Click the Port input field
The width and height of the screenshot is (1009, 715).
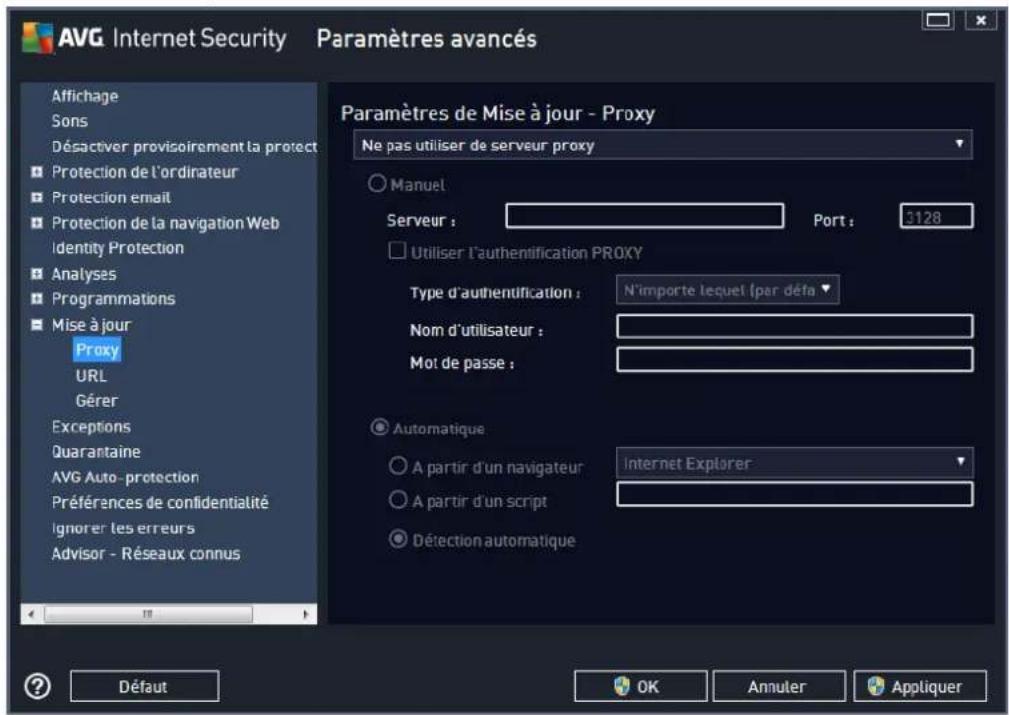[x=936, y=216]
